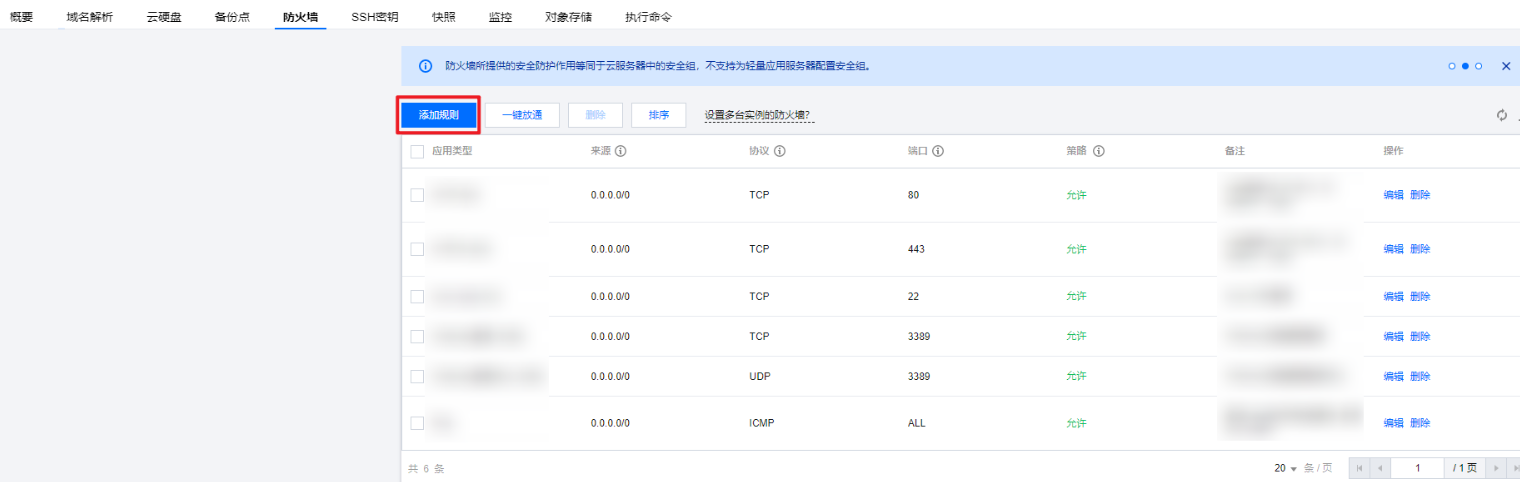Click the info icon next to 协议
The width and height of the screenshot is (1520, 482).
pos(779,151)
